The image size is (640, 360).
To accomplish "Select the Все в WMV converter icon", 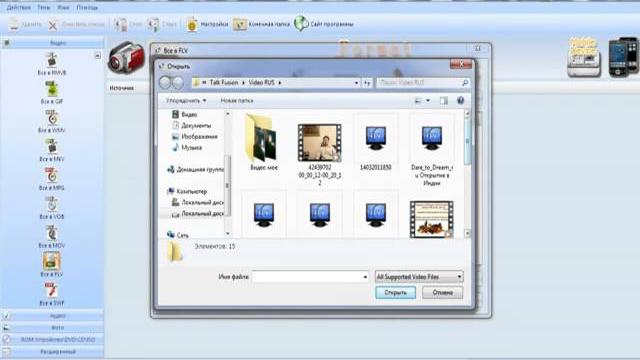I will click(x=51, y=118).
